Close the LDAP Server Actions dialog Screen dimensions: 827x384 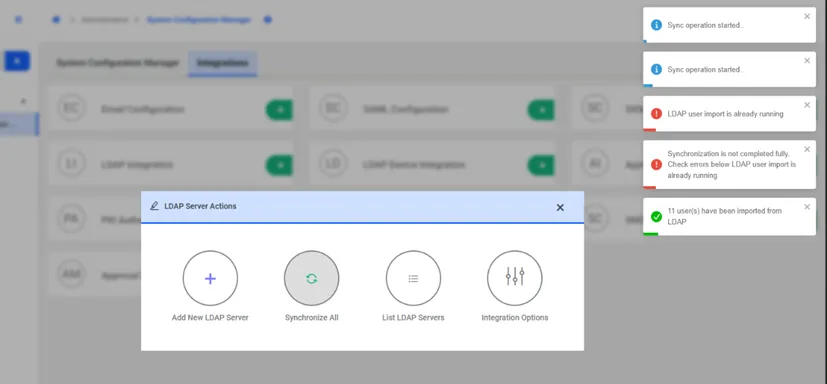pos(560,207)
